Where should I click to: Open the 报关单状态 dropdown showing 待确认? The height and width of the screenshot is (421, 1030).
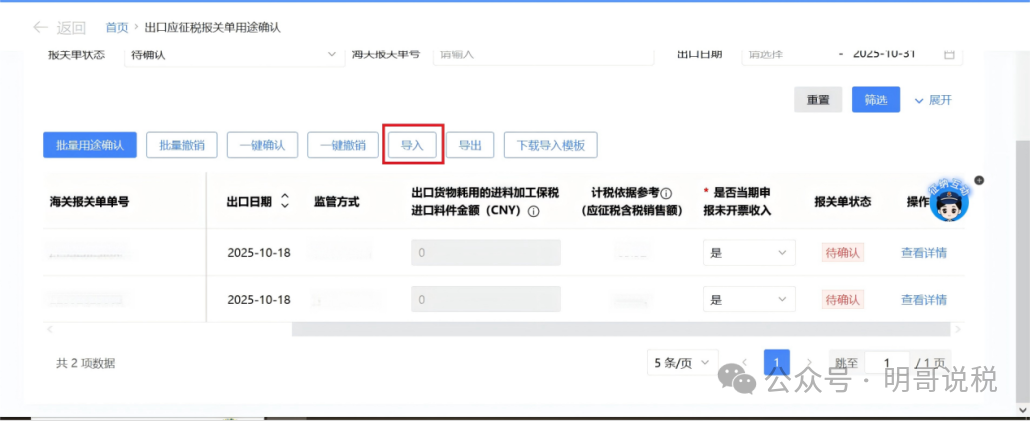pyautogui.click(x=235, y=54)
